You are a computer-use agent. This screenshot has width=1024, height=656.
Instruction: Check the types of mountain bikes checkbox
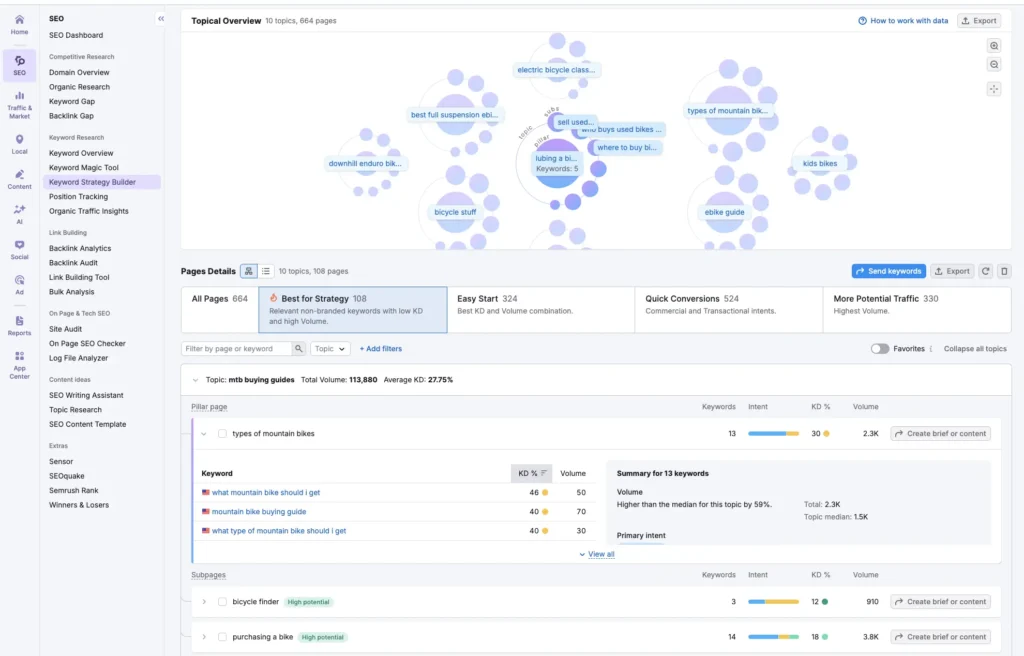tap(222, 433)
